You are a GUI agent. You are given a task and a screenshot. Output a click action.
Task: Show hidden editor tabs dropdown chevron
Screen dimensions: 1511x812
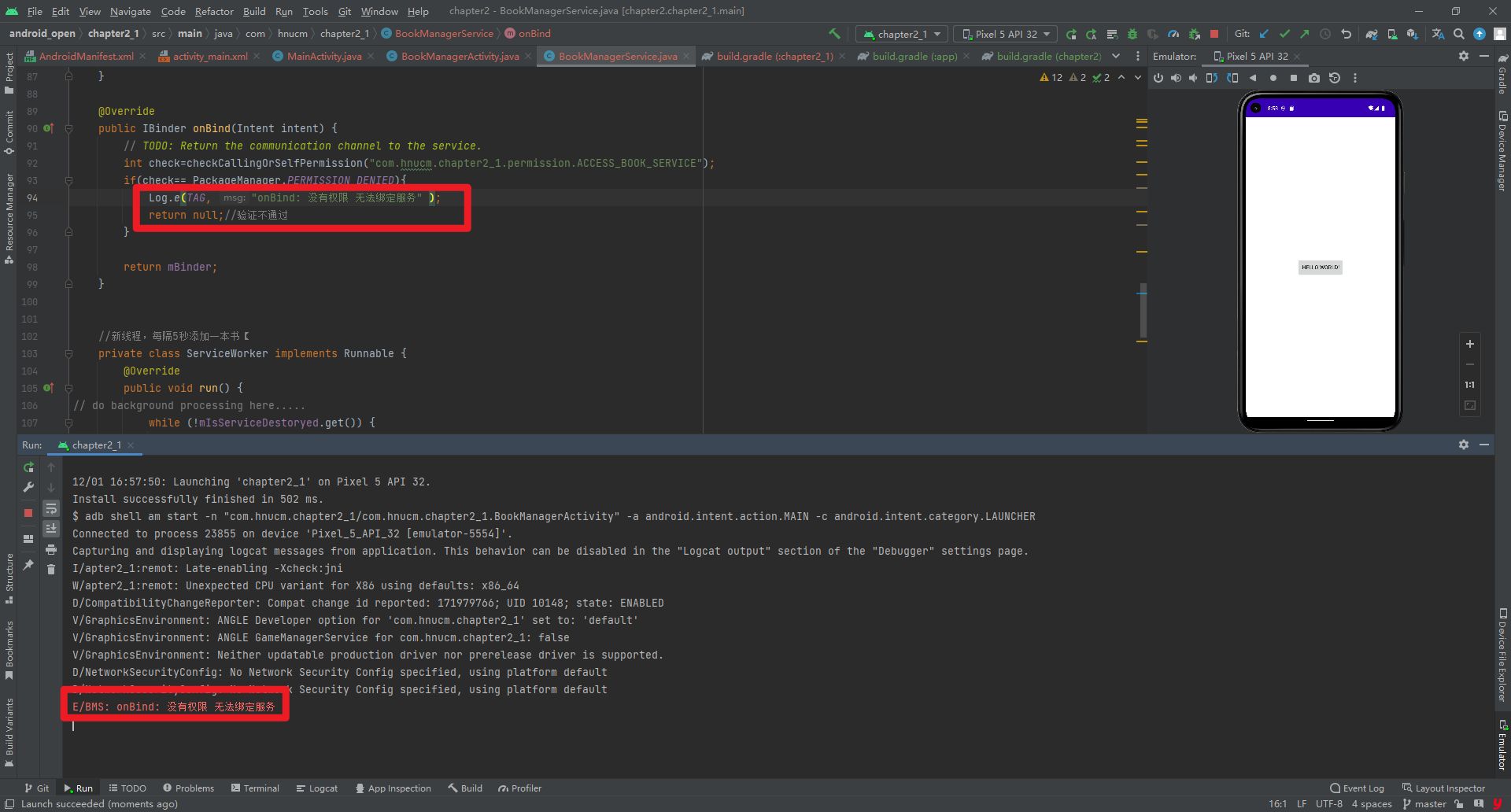(1116, 56)
